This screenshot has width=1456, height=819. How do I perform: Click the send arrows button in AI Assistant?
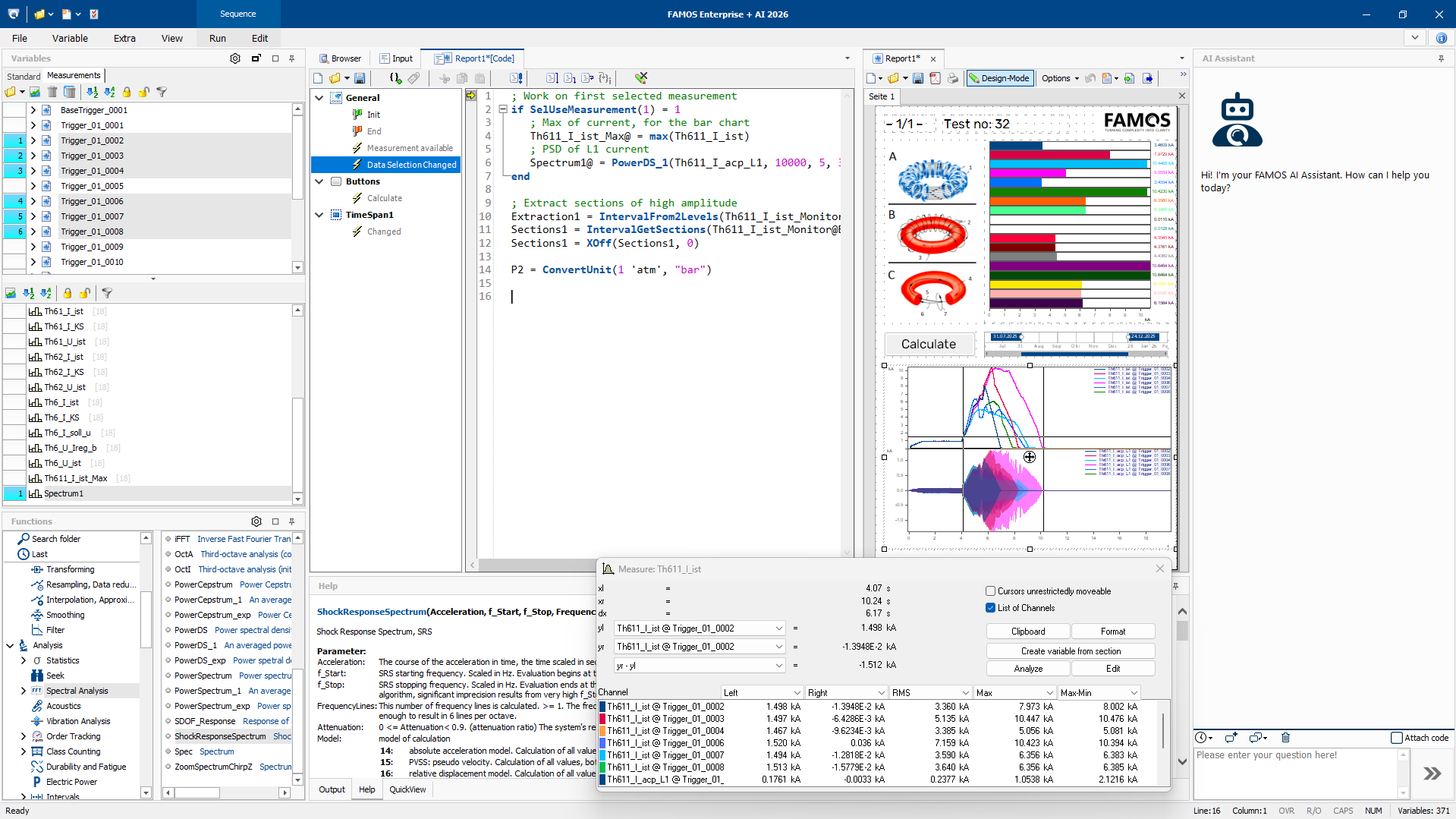pyautogui.click(x=1432, y=773)
